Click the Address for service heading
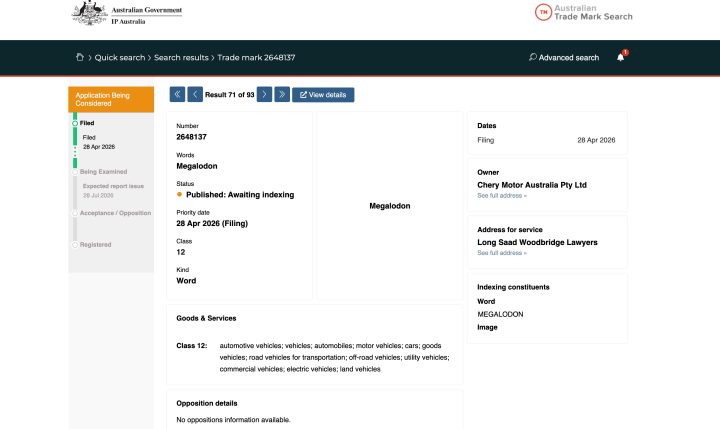The image size is (720, 429). (510, 230)
